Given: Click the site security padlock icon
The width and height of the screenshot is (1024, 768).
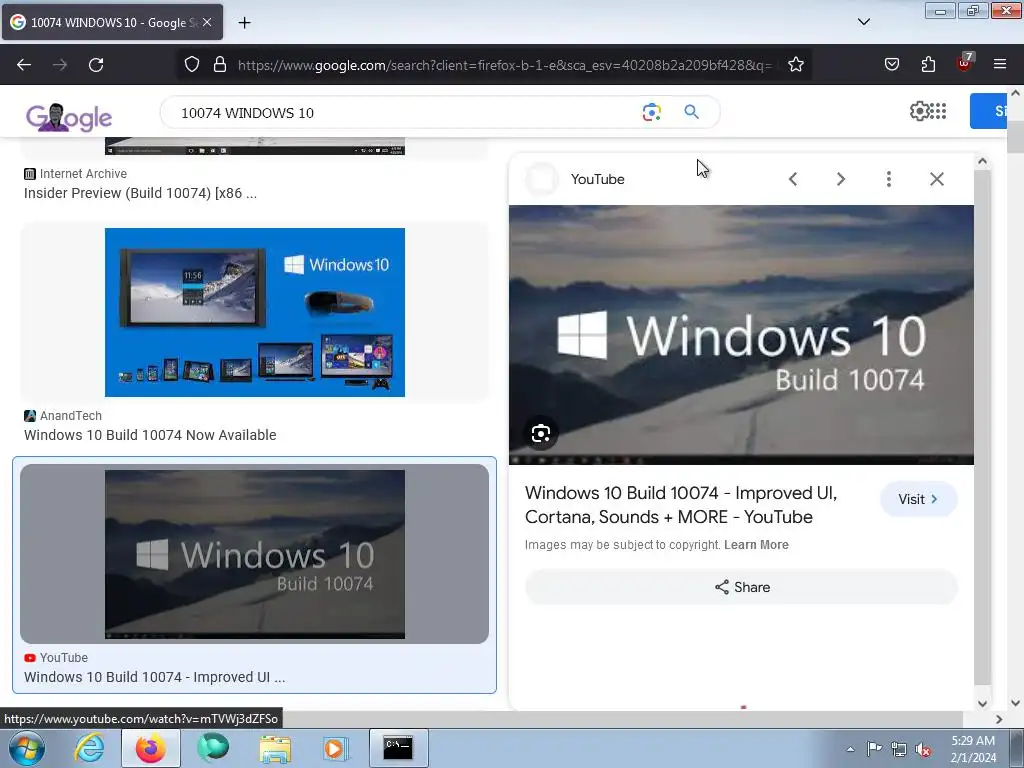Looking at the screenshot, I should pos(220,65).
